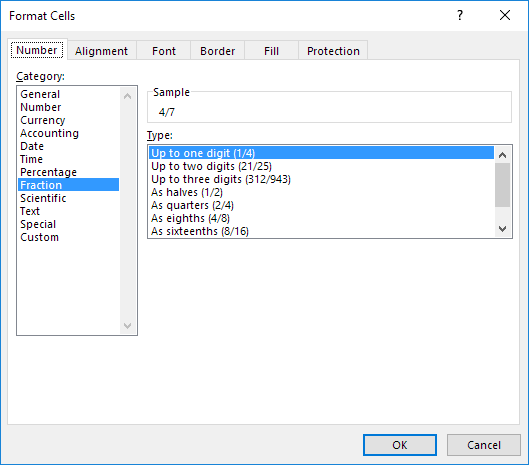
Task: Close the Format Cells dialog
Action: coord(505,15)
